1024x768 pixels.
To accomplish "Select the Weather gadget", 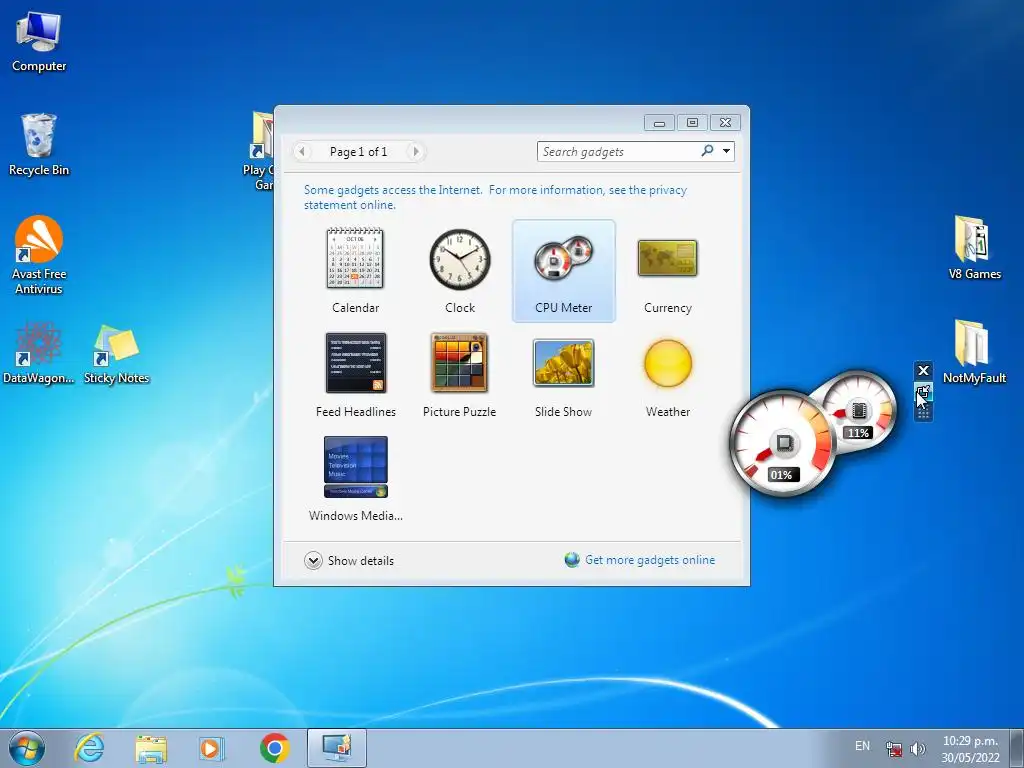I will click(667, 375).
